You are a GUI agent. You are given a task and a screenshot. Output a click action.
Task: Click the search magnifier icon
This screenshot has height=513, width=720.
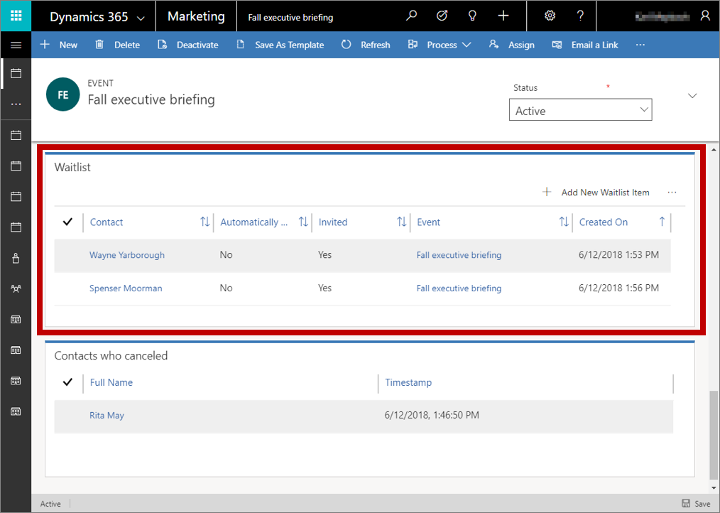tap(411, 16)
